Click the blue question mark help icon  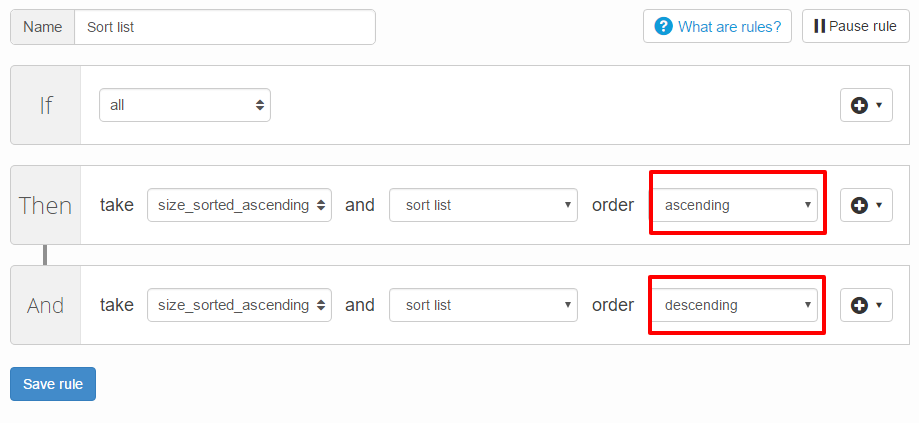[663, 26]
